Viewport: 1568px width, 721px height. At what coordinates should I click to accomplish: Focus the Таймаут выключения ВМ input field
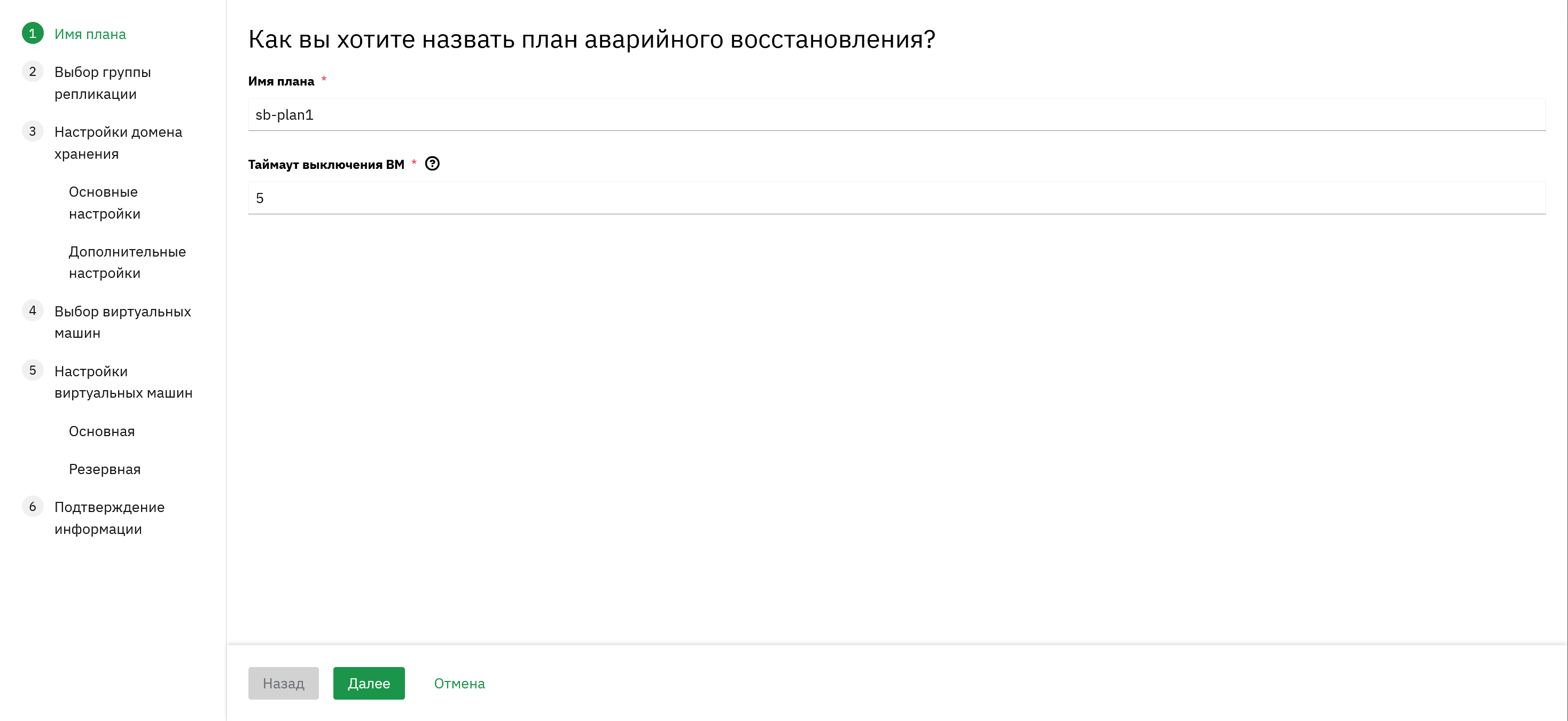[x=896, y=198]
